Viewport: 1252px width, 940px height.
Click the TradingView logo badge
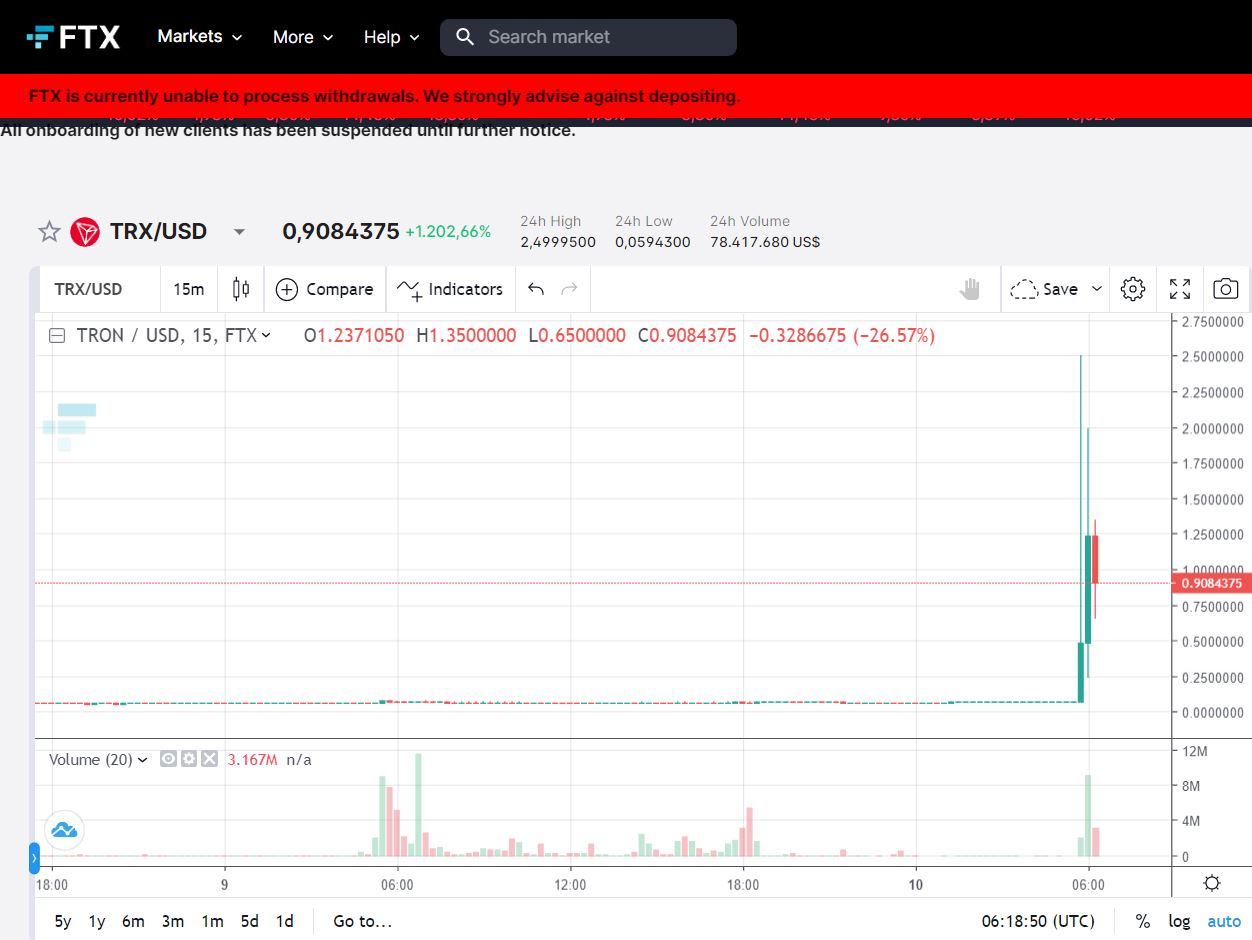pyautogui.click(x=64, y=829)
